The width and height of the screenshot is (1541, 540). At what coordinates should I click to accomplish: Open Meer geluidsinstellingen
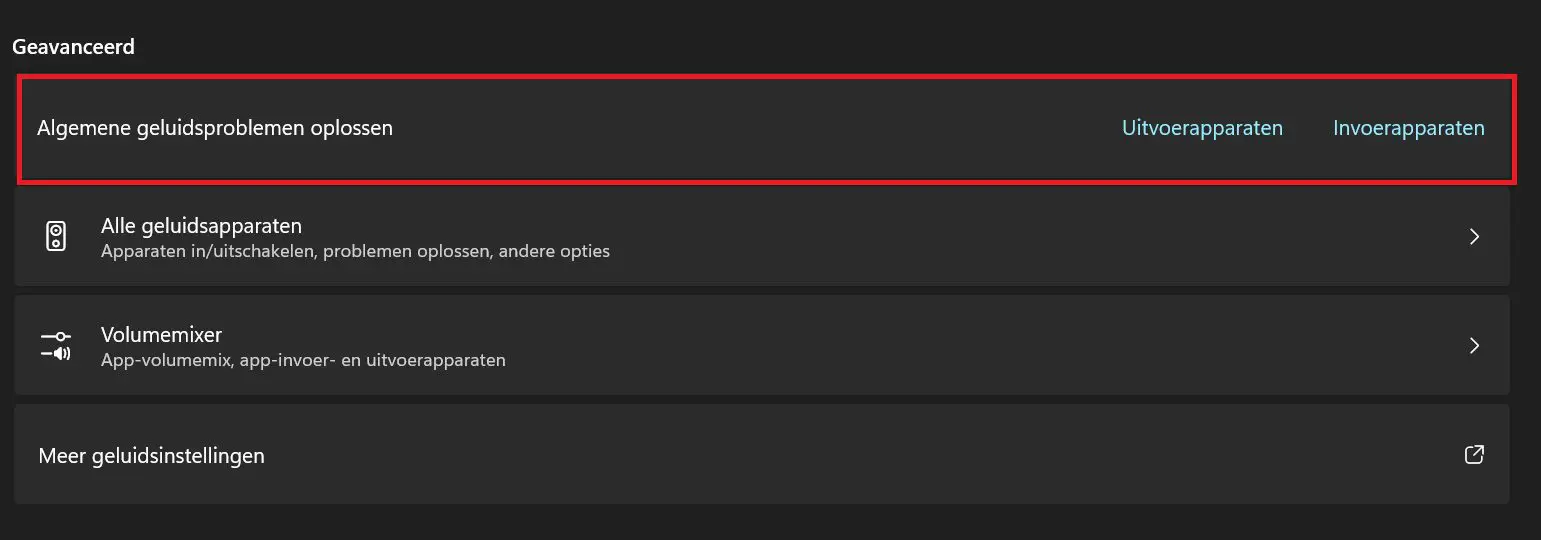pos(151,456)
